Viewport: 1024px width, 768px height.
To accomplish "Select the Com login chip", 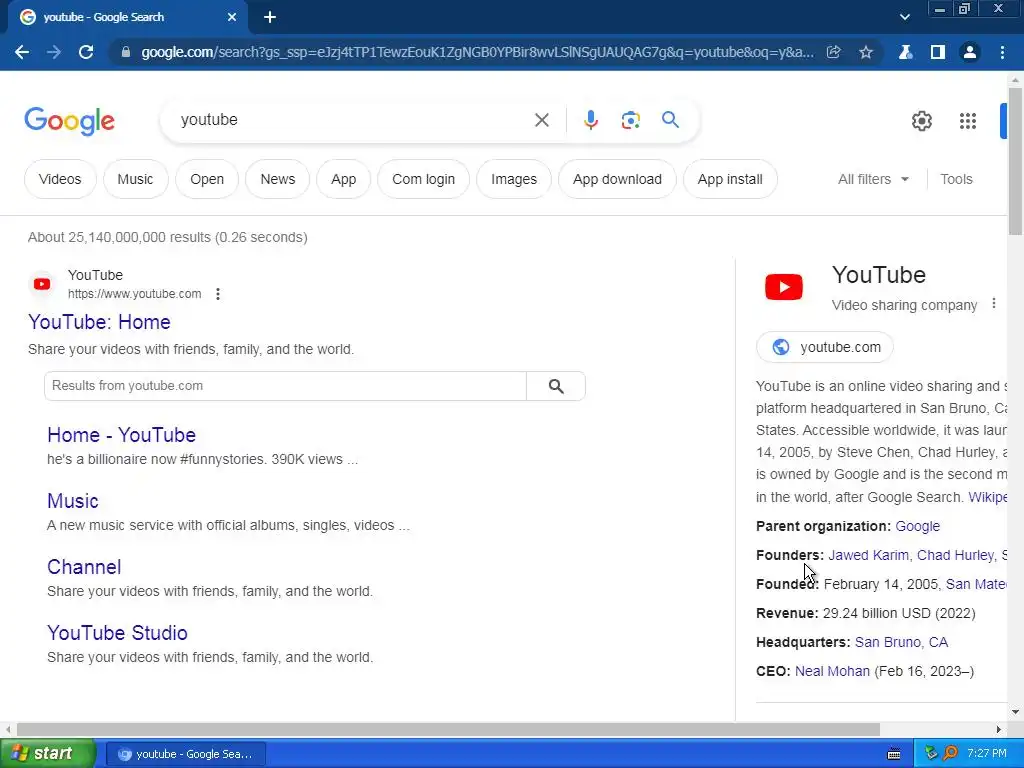I will pos(423,180).
